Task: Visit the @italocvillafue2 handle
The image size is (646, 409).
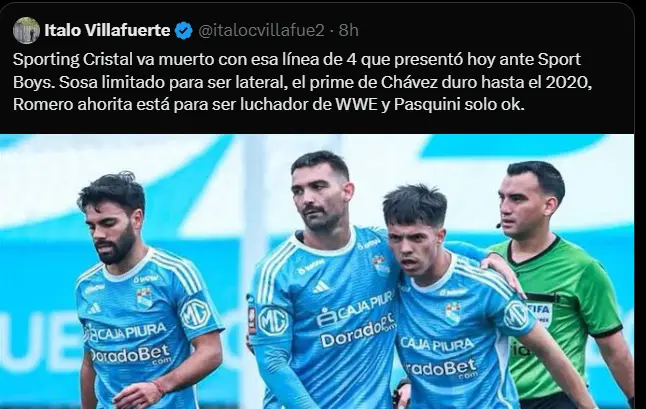Action: [x=262, y=30]
